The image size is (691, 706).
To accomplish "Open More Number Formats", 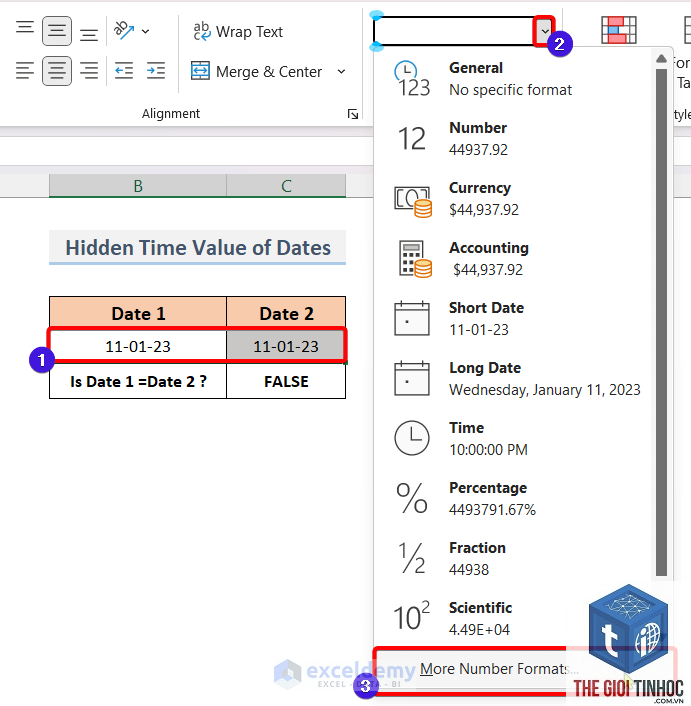I will tap(500, 669).
